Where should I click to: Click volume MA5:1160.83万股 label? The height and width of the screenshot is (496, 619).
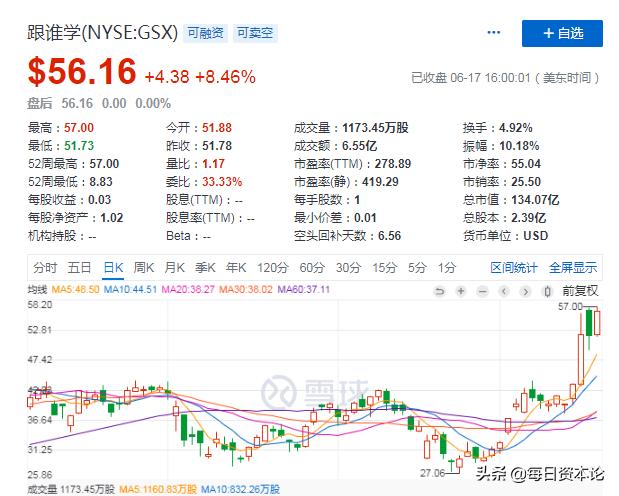coord(158,490)
